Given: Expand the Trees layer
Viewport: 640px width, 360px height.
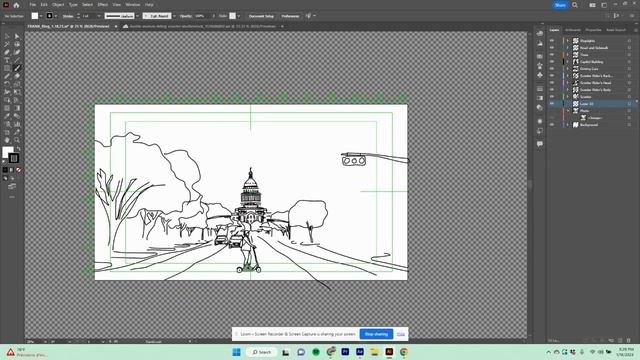Looking at the screenshot, I should click(x=567, y=55).
